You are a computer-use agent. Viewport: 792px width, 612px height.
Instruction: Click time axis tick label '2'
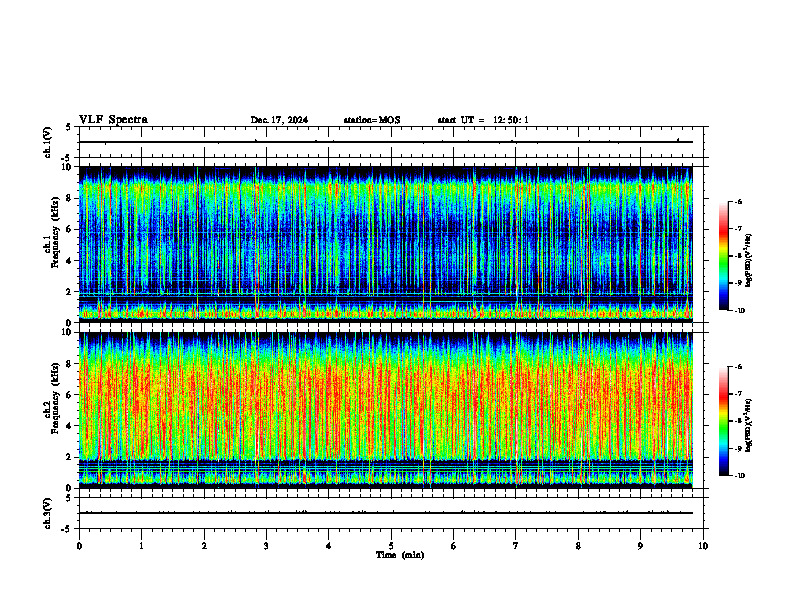(x=204, y=546)
